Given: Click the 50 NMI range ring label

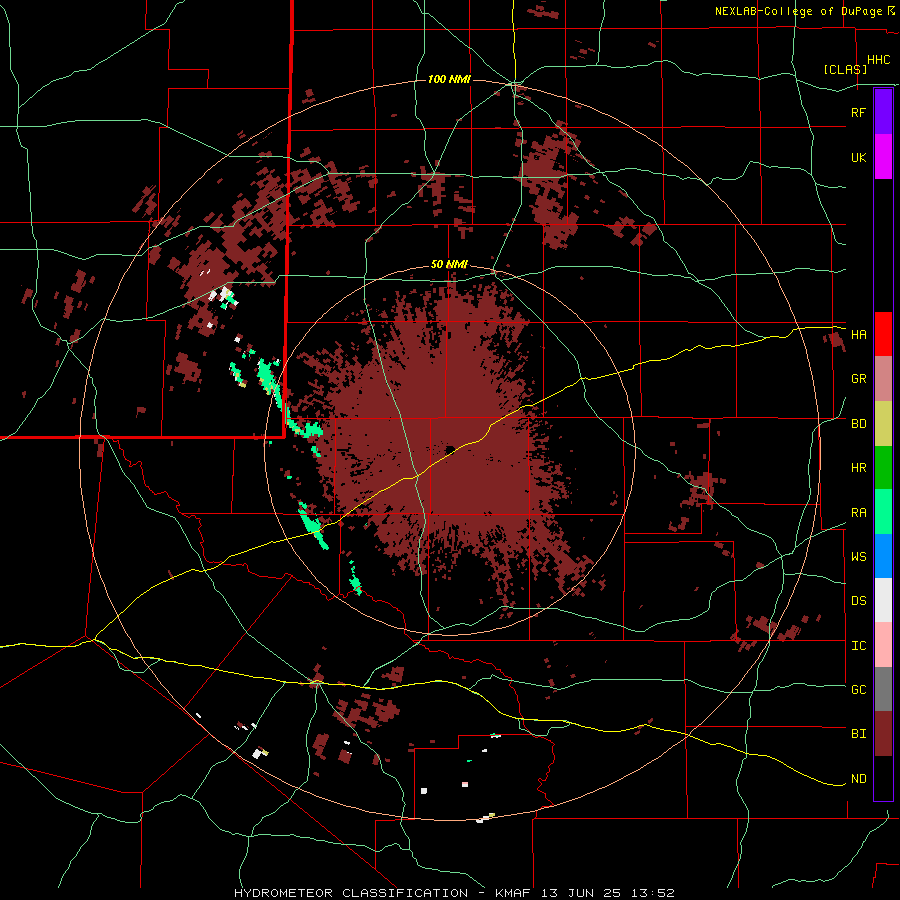Looking at the screenshot, I should pos(449,265).
